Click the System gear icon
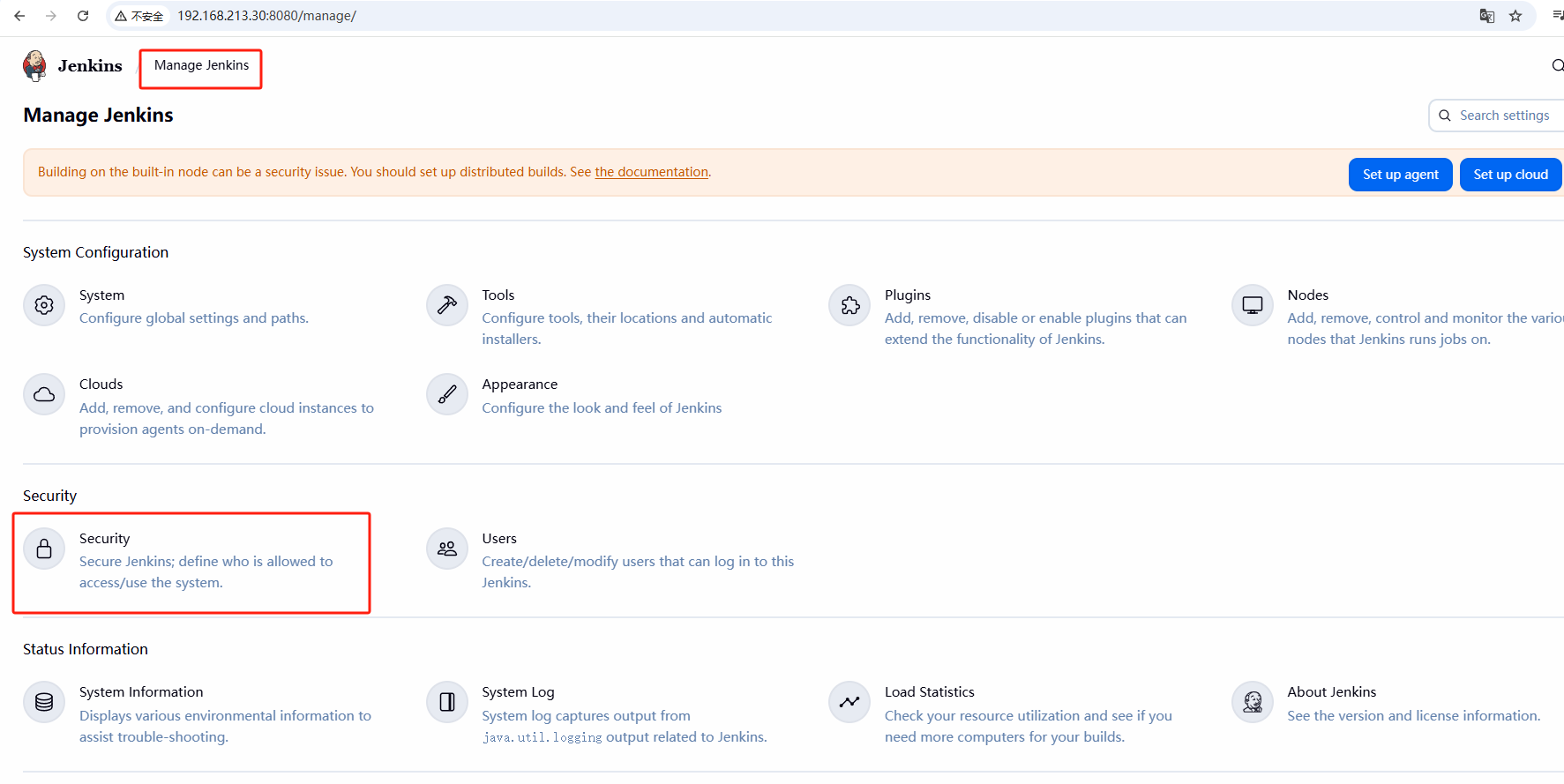The height and width of the screenshot is (784, 1564). [x=44, y=305]
